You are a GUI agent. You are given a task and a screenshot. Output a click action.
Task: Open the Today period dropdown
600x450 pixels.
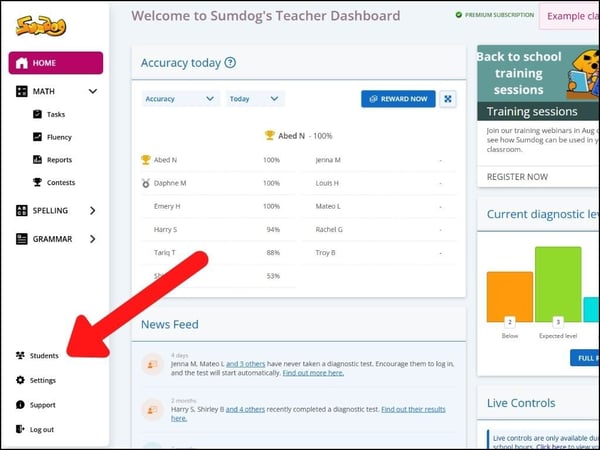[x=254, y=99]
